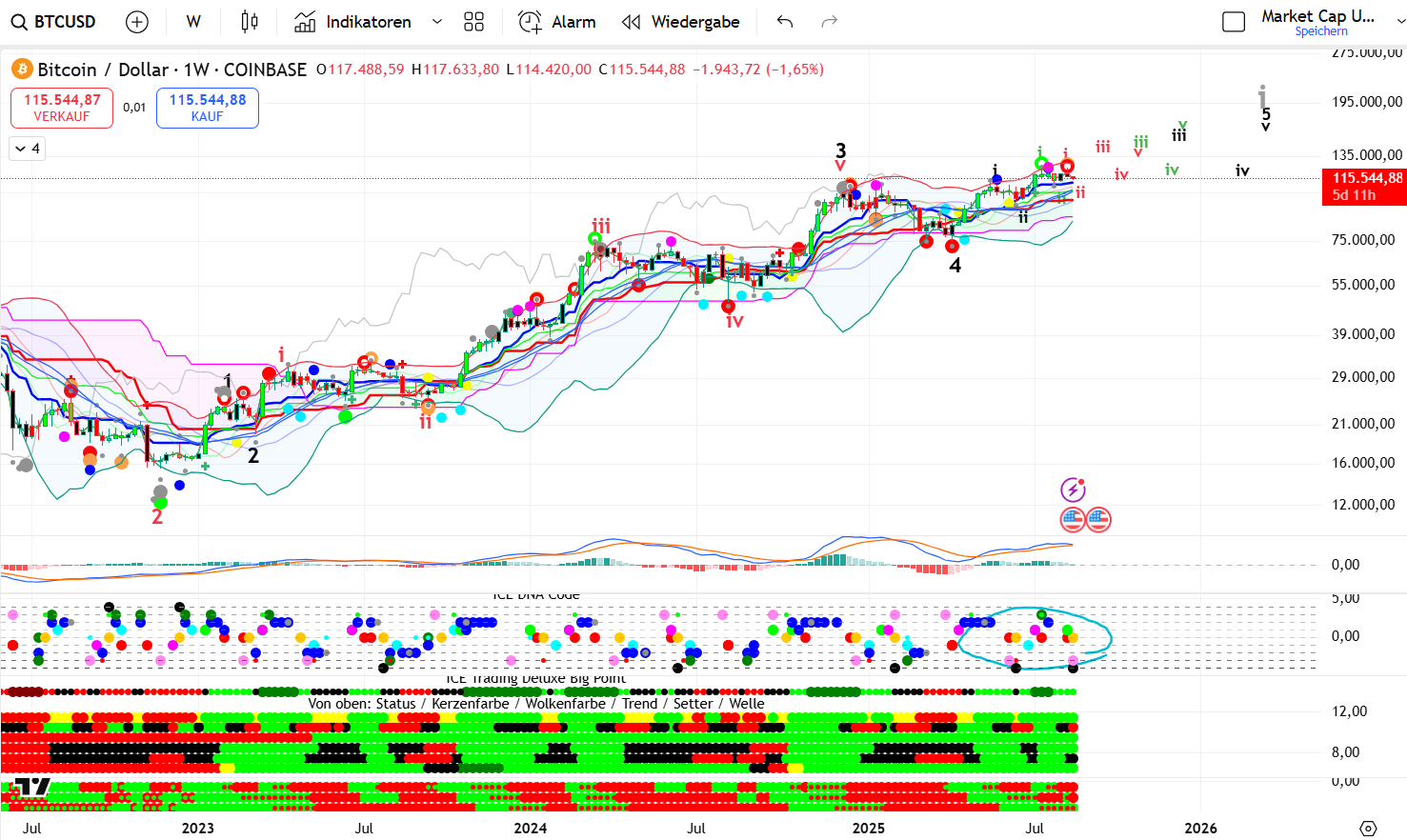The image size is (1407, 840).
Task: Click the red VERKAUF sell button
Action: (62, 108)
